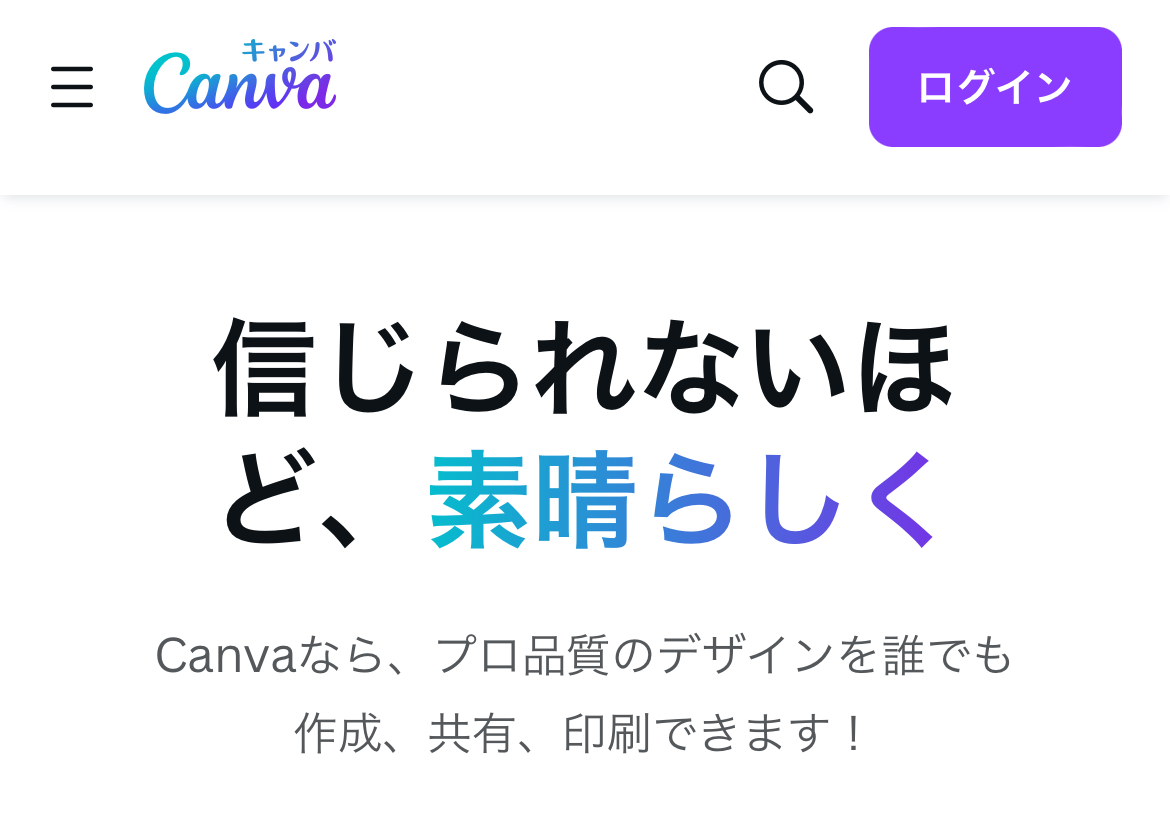This screenshot has height=821, width=1170.
Task: Click the headline line 信じられないほ
Action: pos(584,367)
